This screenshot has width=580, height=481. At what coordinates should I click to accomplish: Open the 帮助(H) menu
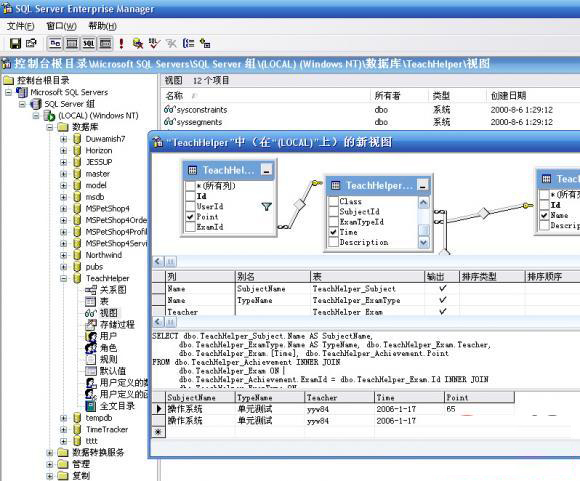[x=102, y=26]
